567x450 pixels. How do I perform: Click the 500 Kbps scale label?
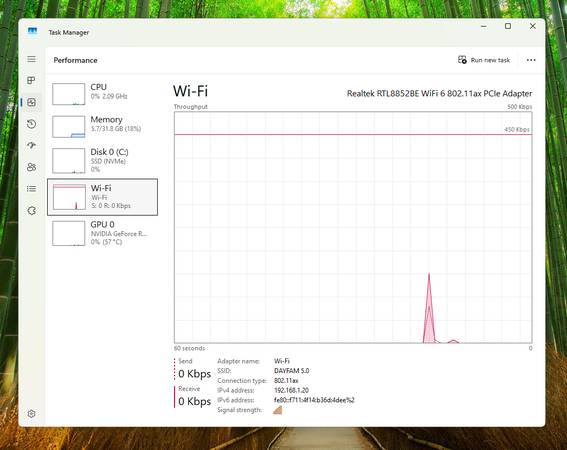[x=520, y=107]
